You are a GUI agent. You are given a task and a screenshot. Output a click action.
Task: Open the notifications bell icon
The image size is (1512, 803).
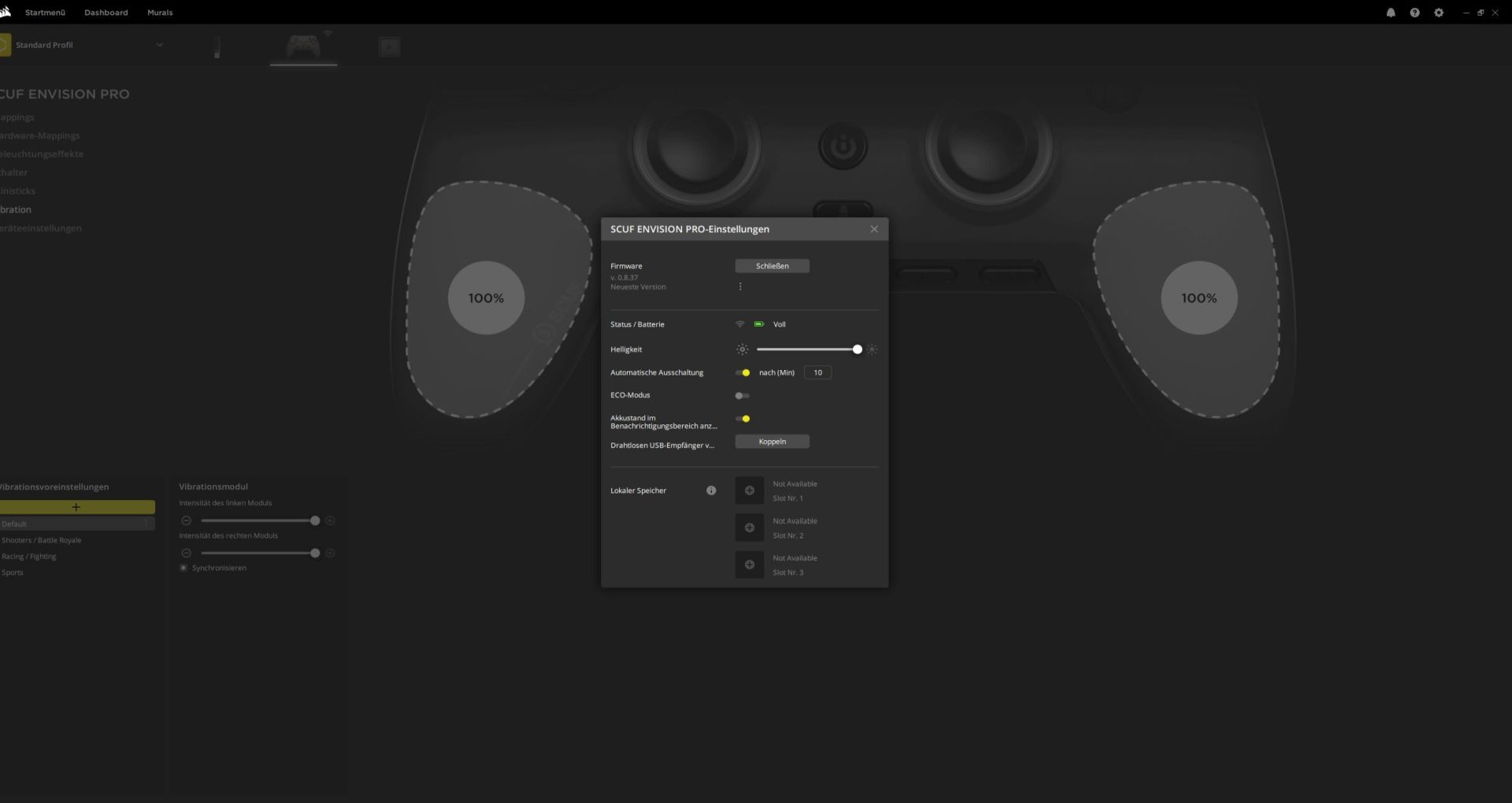1391,13
